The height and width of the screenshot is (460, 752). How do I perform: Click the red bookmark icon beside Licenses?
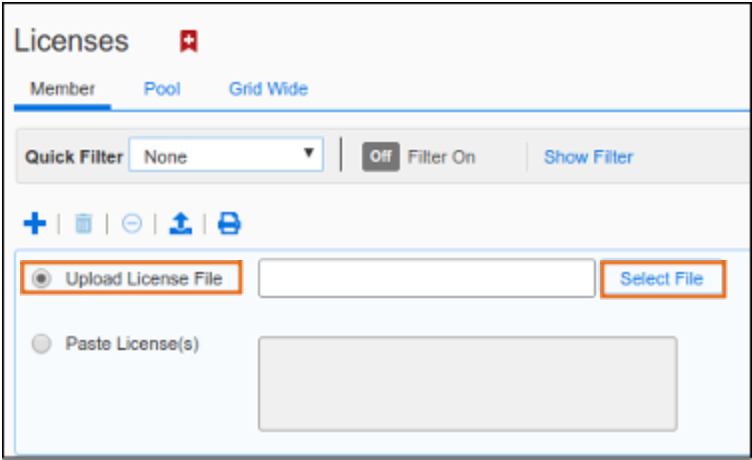coord(189,41)
